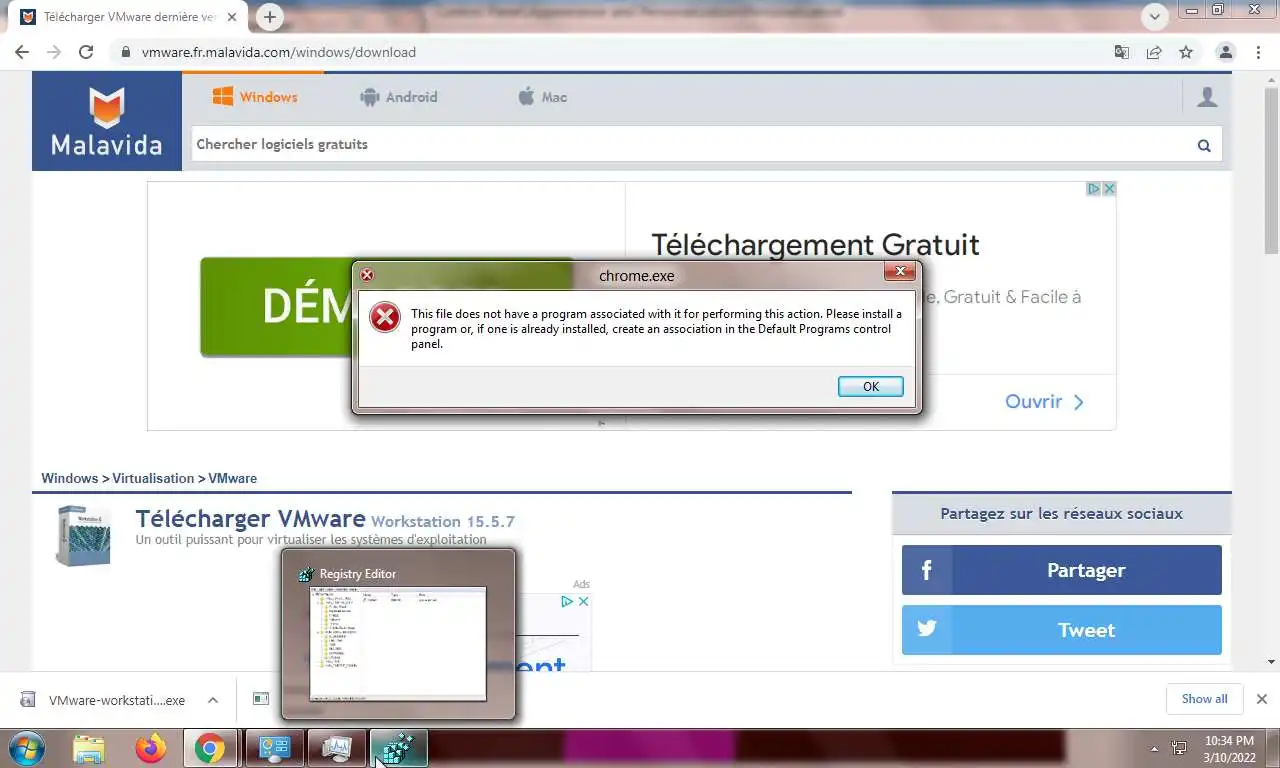Bookmark this page with the star

(1186, 52)
